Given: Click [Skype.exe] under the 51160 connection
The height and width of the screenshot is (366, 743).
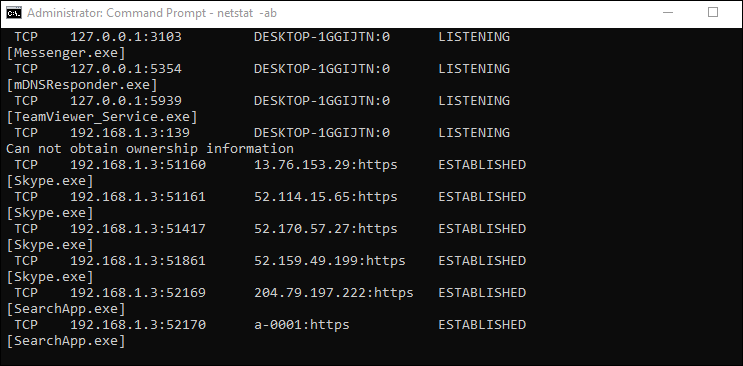Looking at the screenshot, I should (50, 181).
